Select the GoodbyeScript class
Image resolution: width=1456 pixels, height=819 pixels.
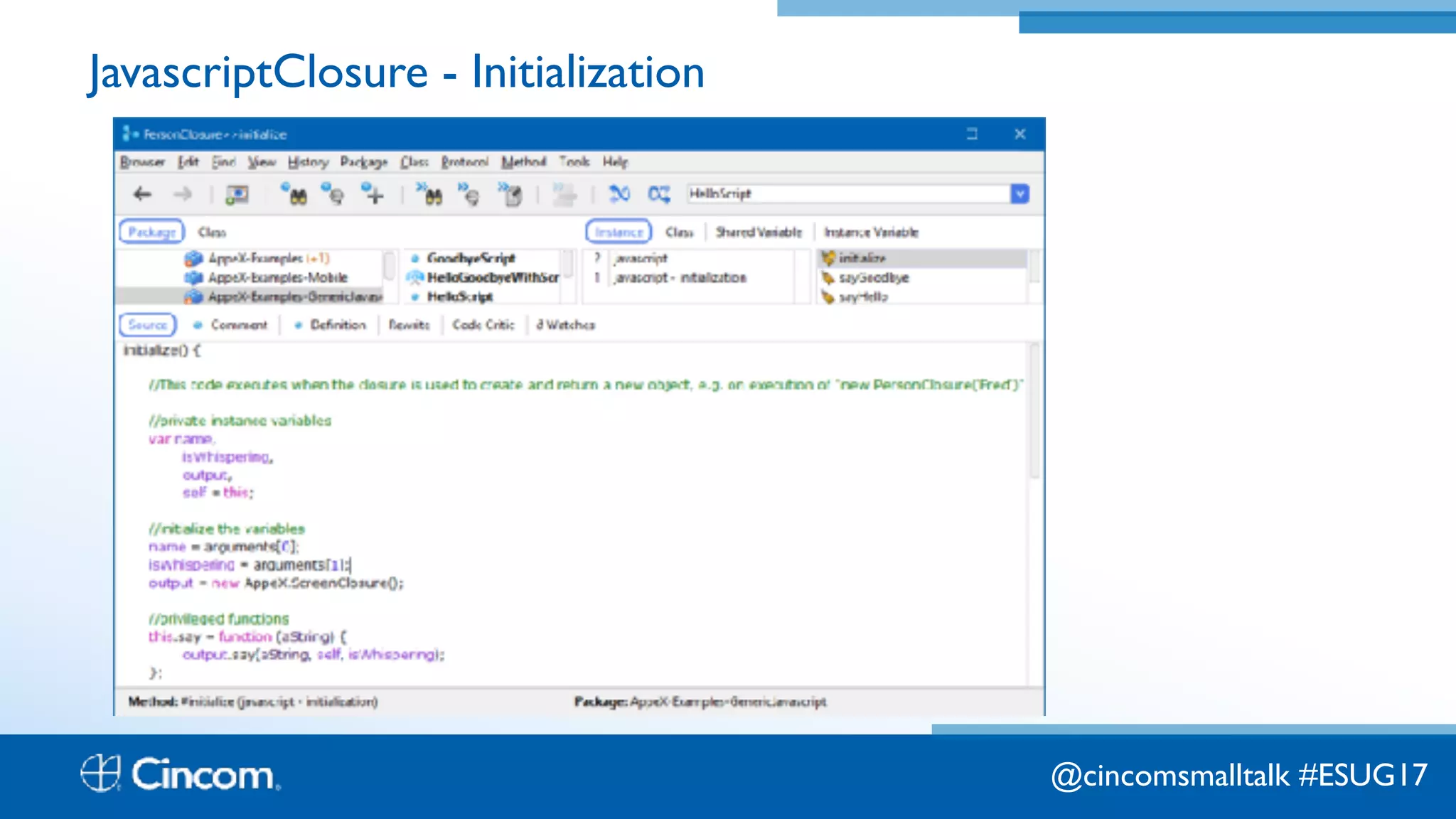(x=471, y=258)
